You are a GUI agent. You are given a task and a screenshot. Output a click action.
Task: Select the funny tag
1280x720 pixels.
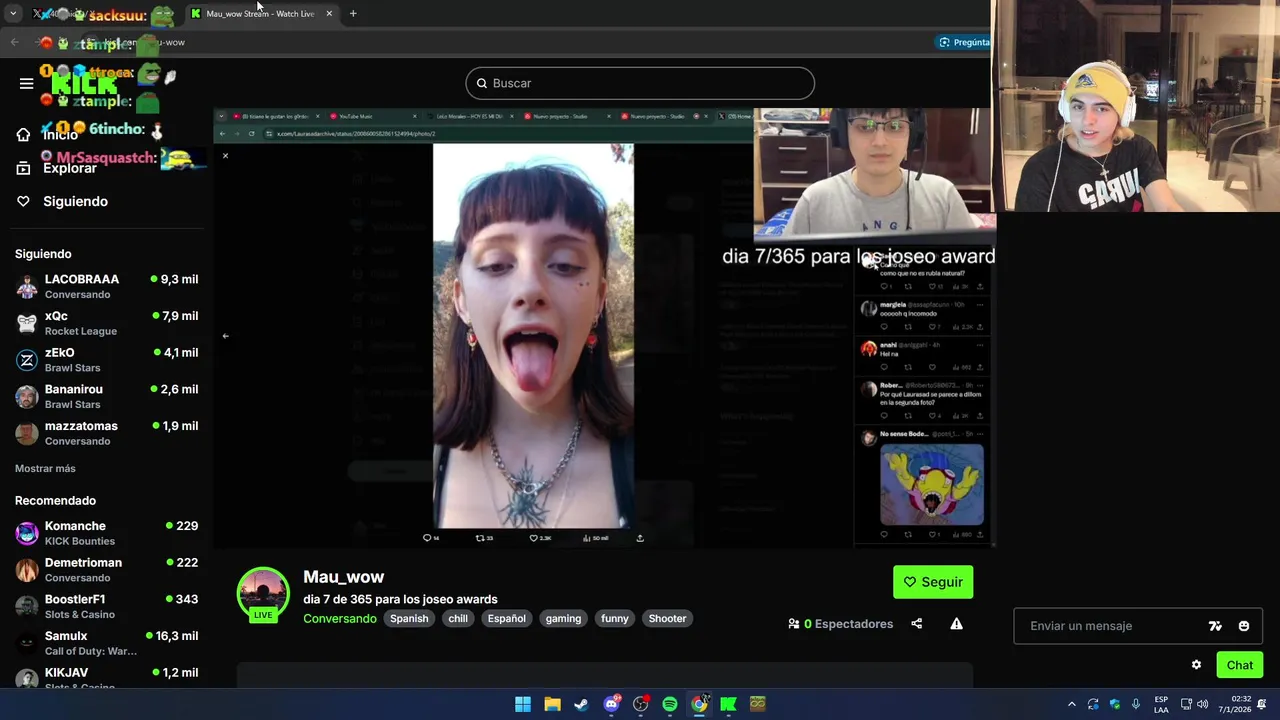615,619
